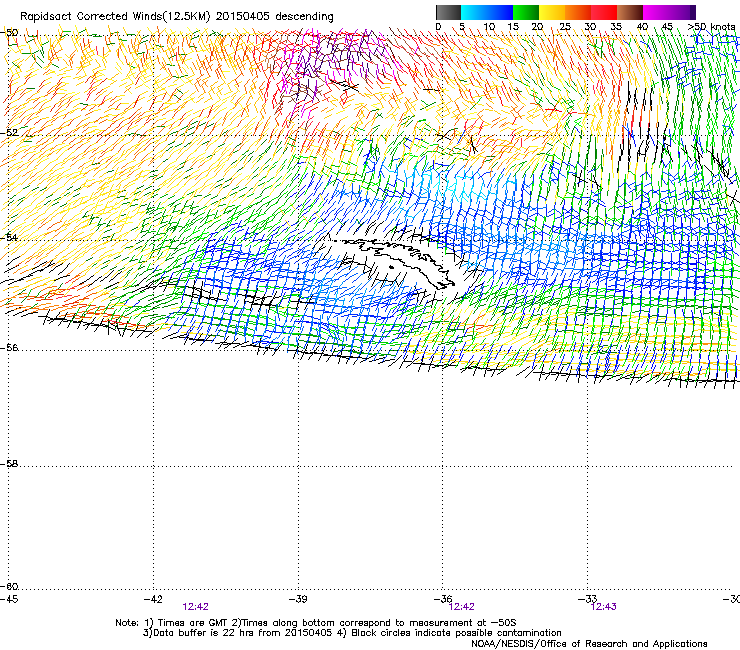740x650 pixels.
Task: Click the green 15-20 knots legend swatch
Action: coord(526,12)
